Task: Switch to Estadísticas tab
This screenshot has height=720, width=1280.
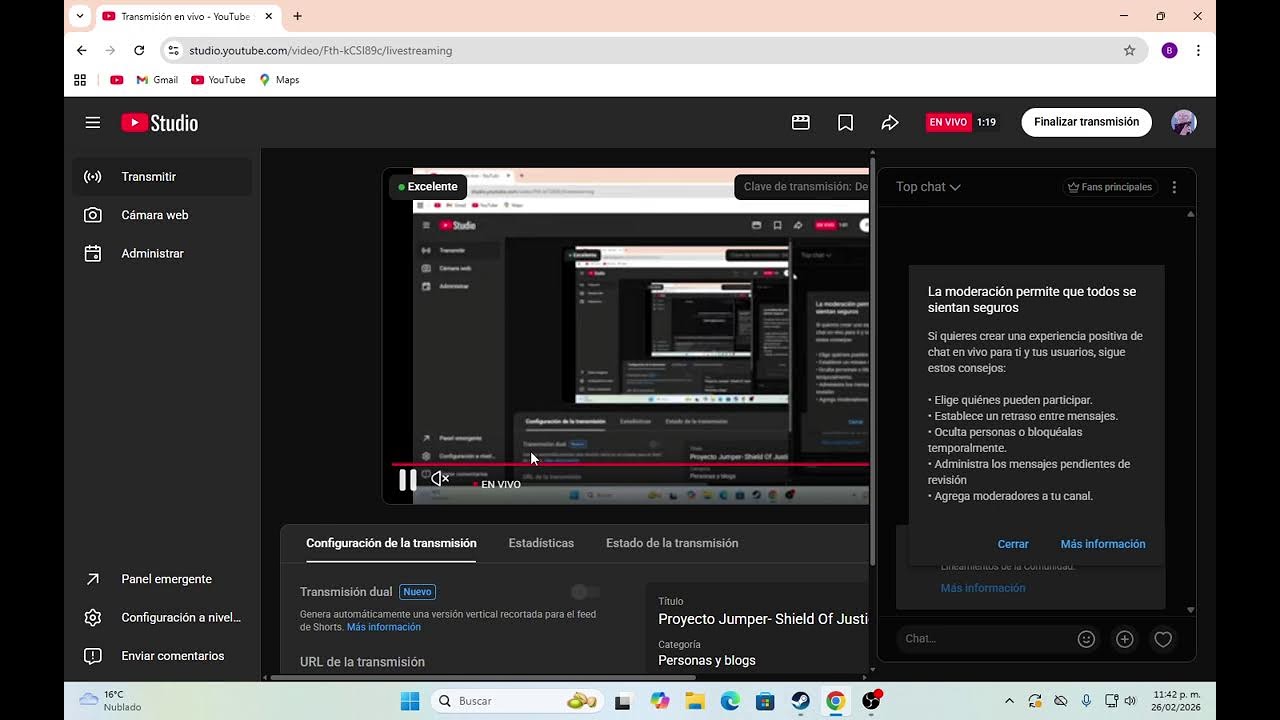Action: 541,543
